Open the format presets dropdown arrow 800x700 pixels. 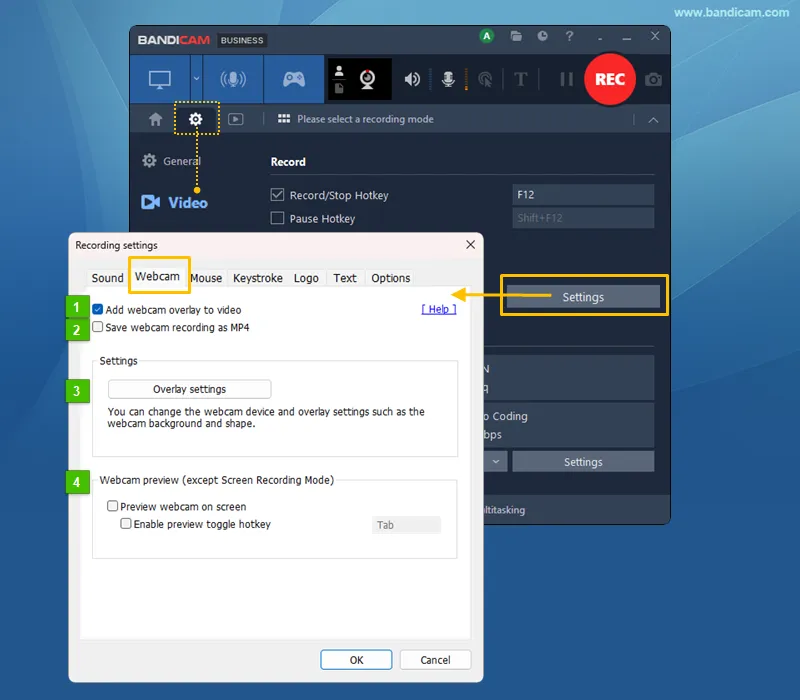click(495, 462)
